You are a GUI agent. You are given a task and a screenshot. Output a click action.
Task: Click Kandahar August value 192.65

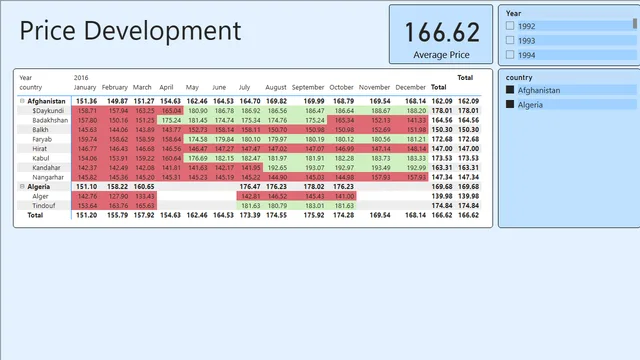[277, 168]
